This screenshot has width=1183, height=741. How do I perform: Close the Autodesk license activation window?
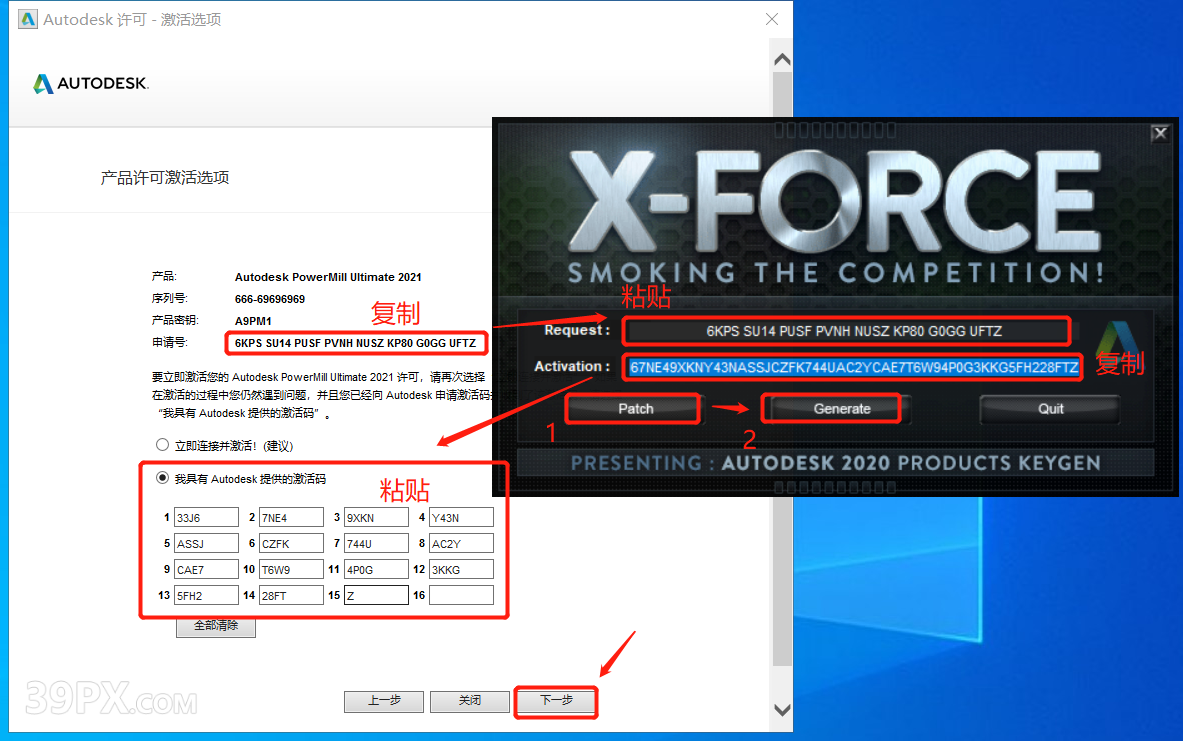click(x=772, y=19)
